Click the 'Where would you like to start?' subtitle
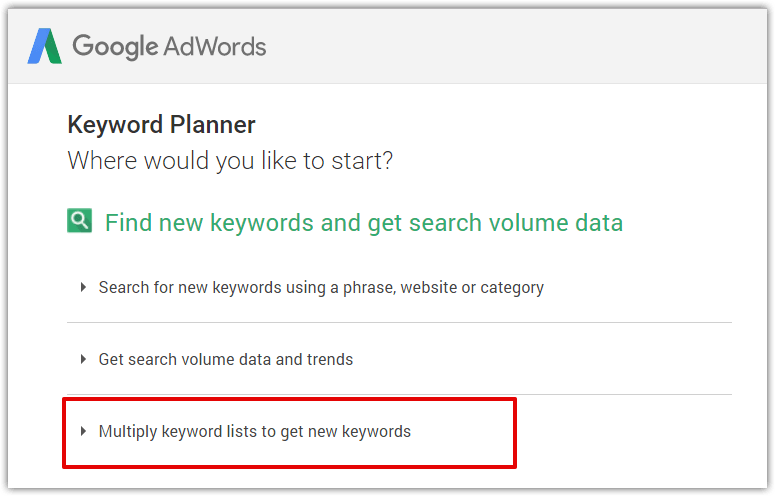Viewport: 775px width, 496px height. click(x=230, y=161)
